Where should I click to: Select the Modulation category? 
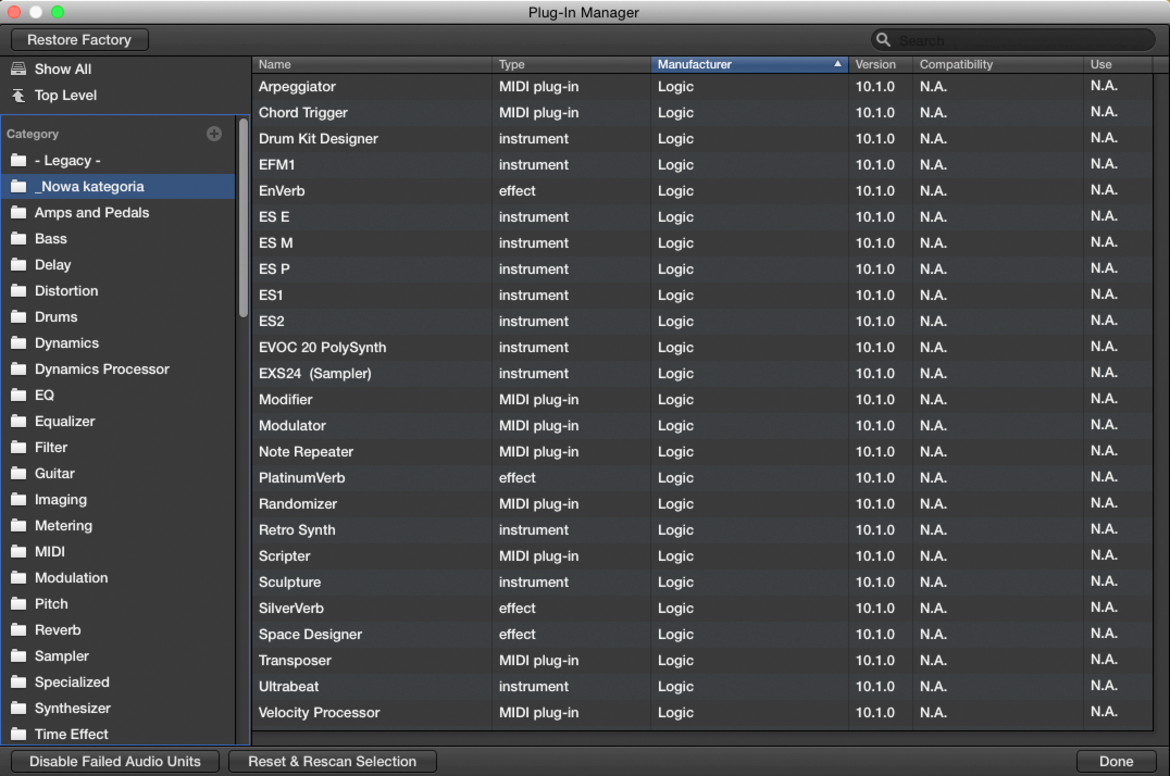point(118,578)
